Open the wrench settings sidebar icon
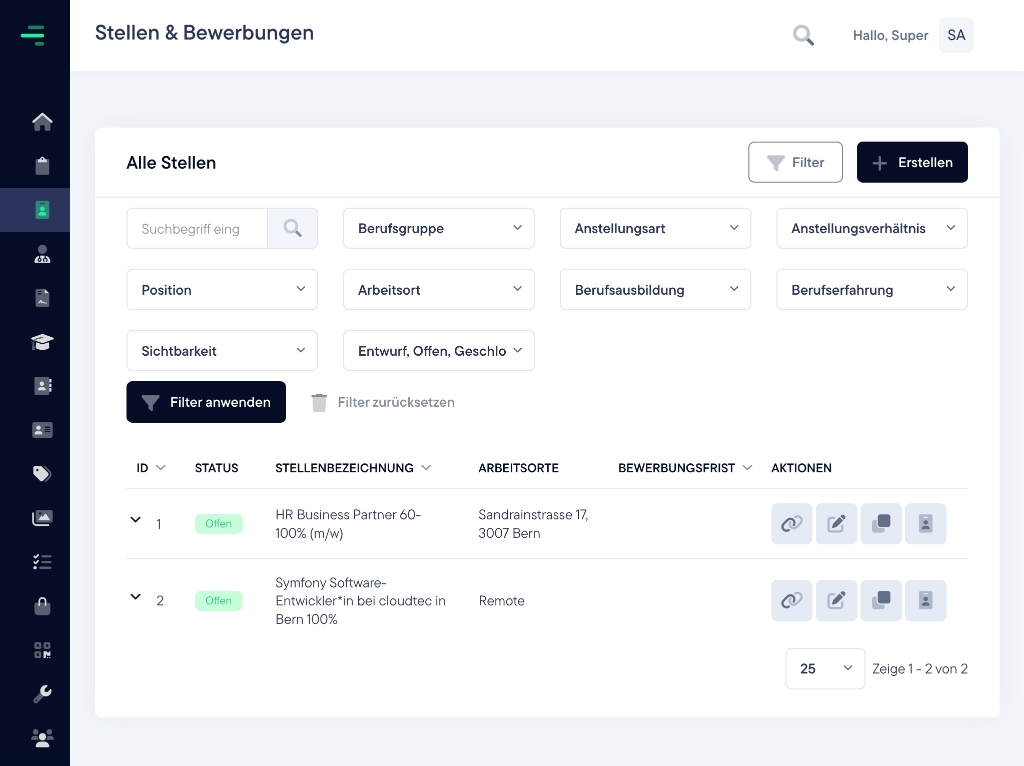 tap(42, 694)
